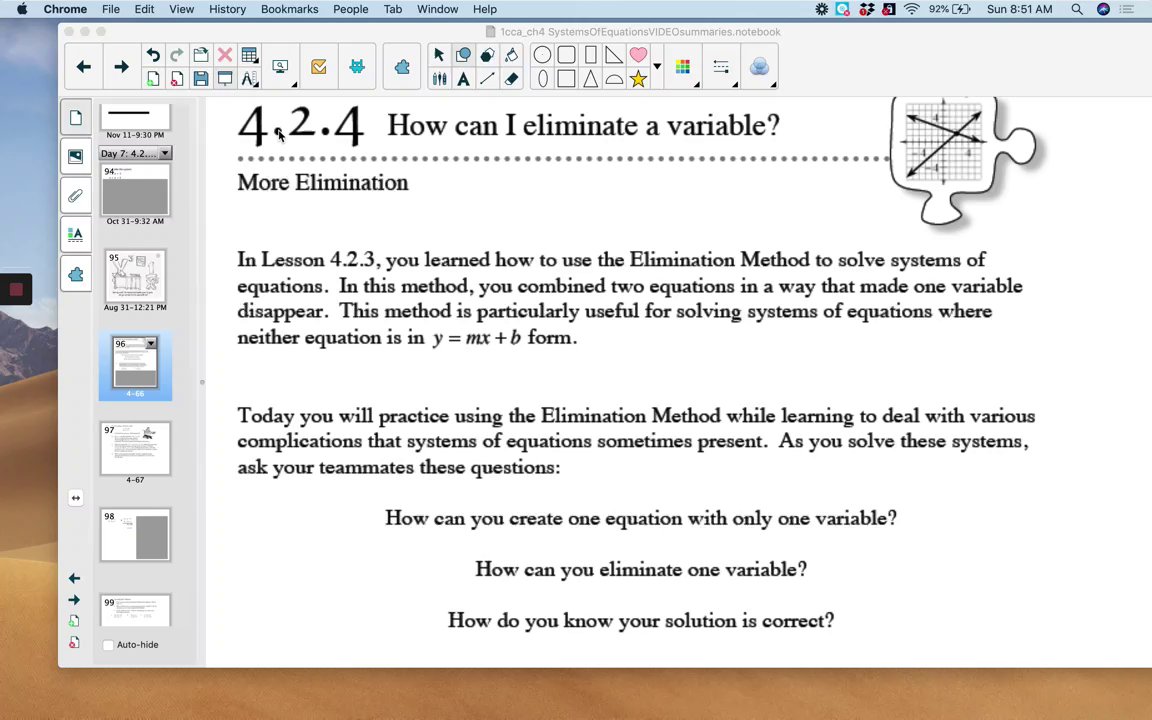Click the Undo icon

[x=153, y=55]
